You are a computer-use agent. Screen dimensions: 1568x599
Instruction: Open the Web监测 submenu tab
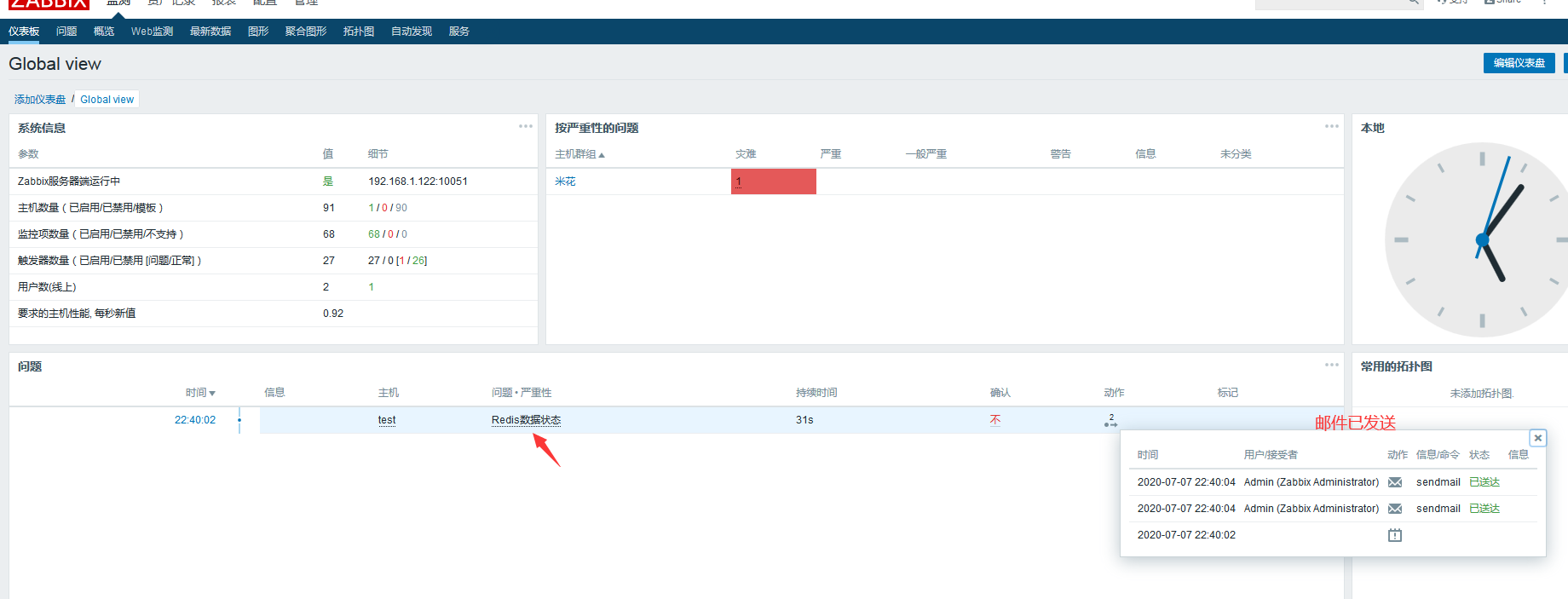152,32
